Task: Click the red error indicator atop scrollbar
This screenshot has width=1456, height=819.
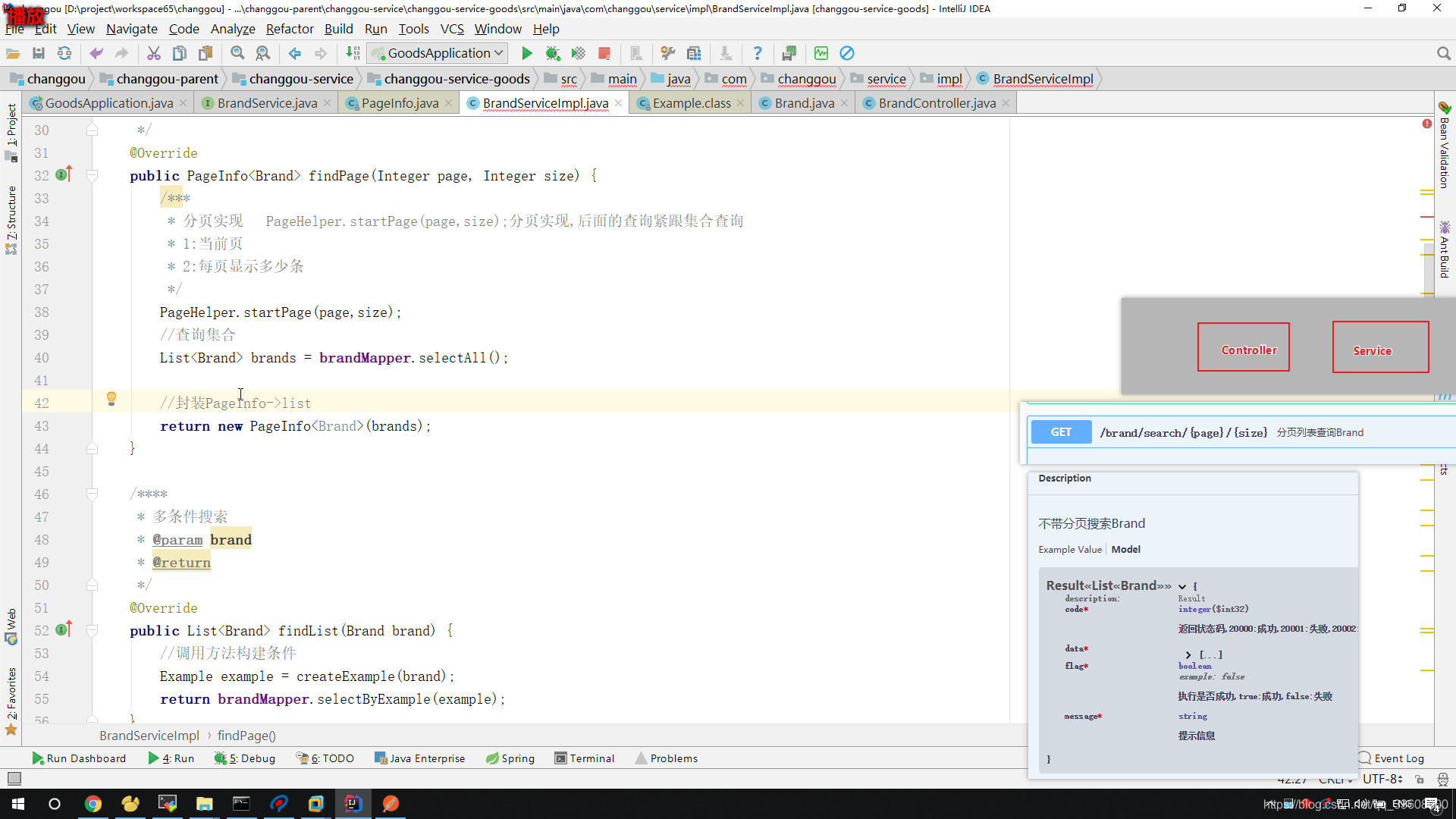Action: click(1427, 124)
